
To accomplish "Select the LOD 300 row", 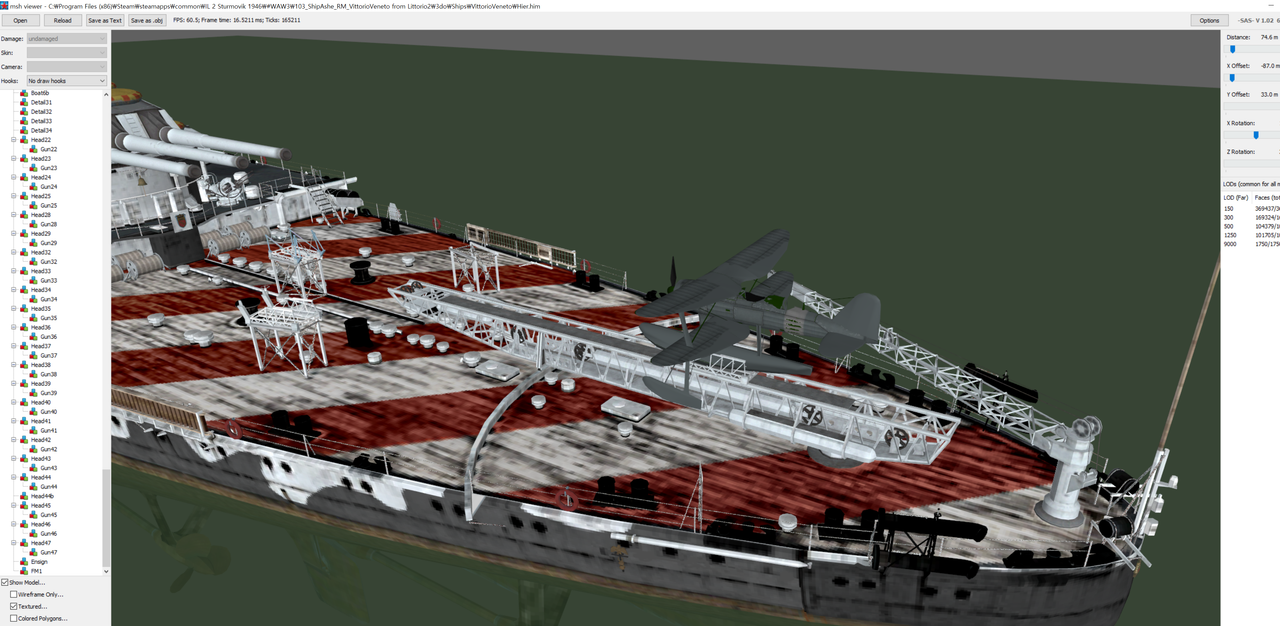I will coord(1251,218).
